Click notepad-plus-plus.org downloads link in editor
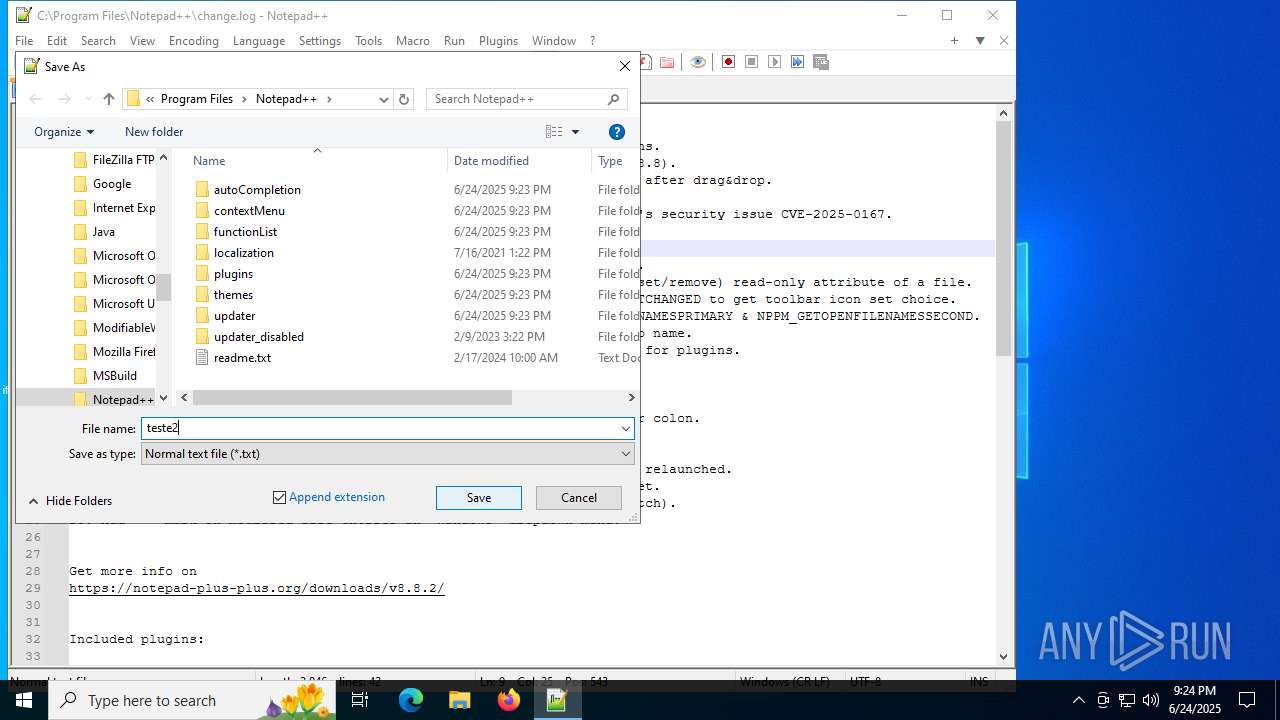The image size is (1280, 720). pos(257,588)
